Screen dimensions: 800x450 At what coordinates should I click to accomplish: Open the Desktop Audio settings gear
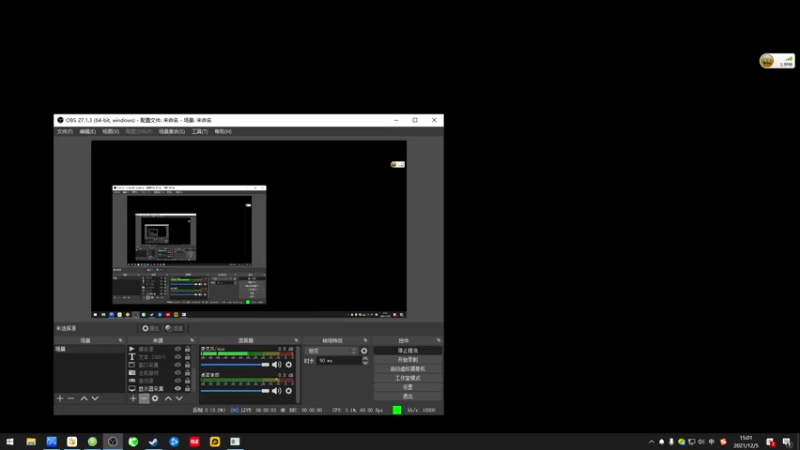pos(289,391)
